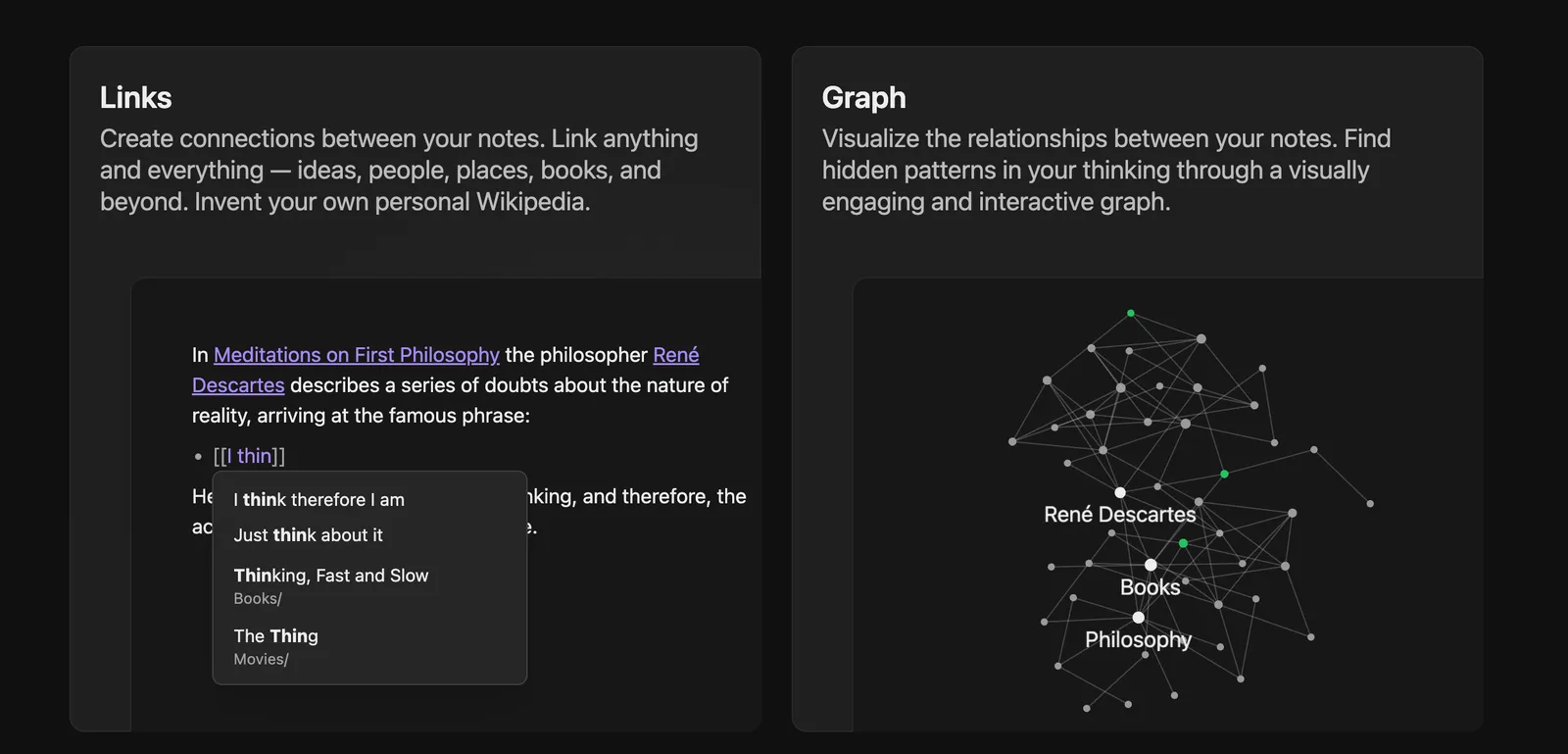Click the bullet point before [[I thin]]
Screen dimensions: 1568x754
tap(198, 457)
